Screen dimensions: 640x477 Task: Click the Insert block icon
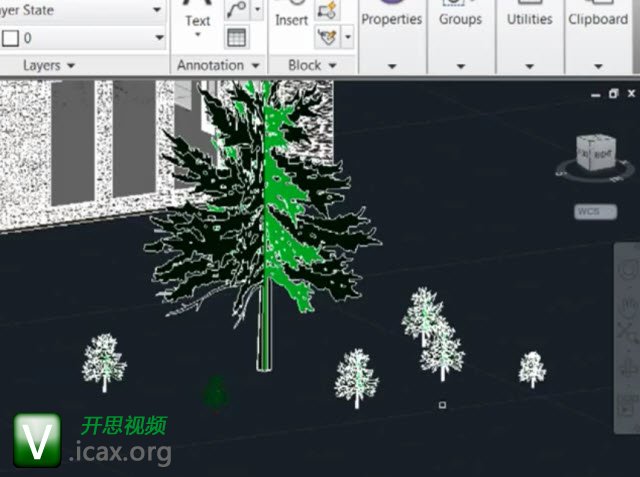291,19
